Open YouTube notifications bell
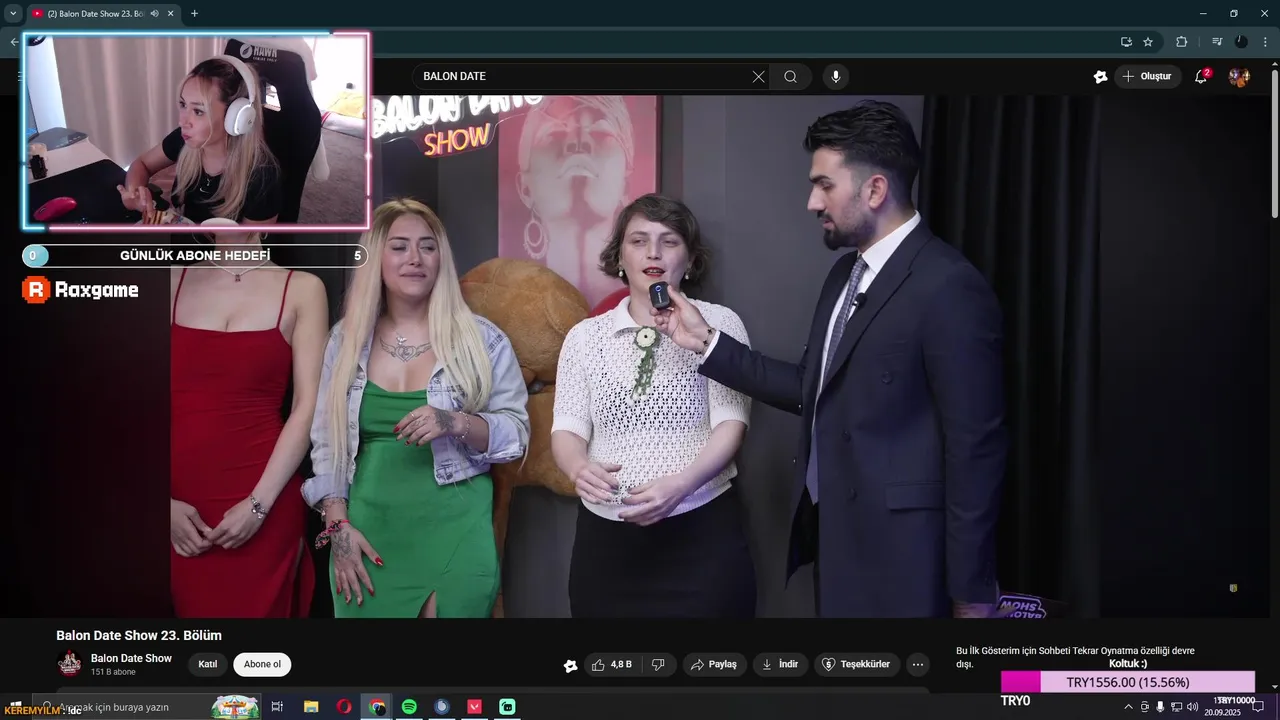 (x=1201, y=77)
